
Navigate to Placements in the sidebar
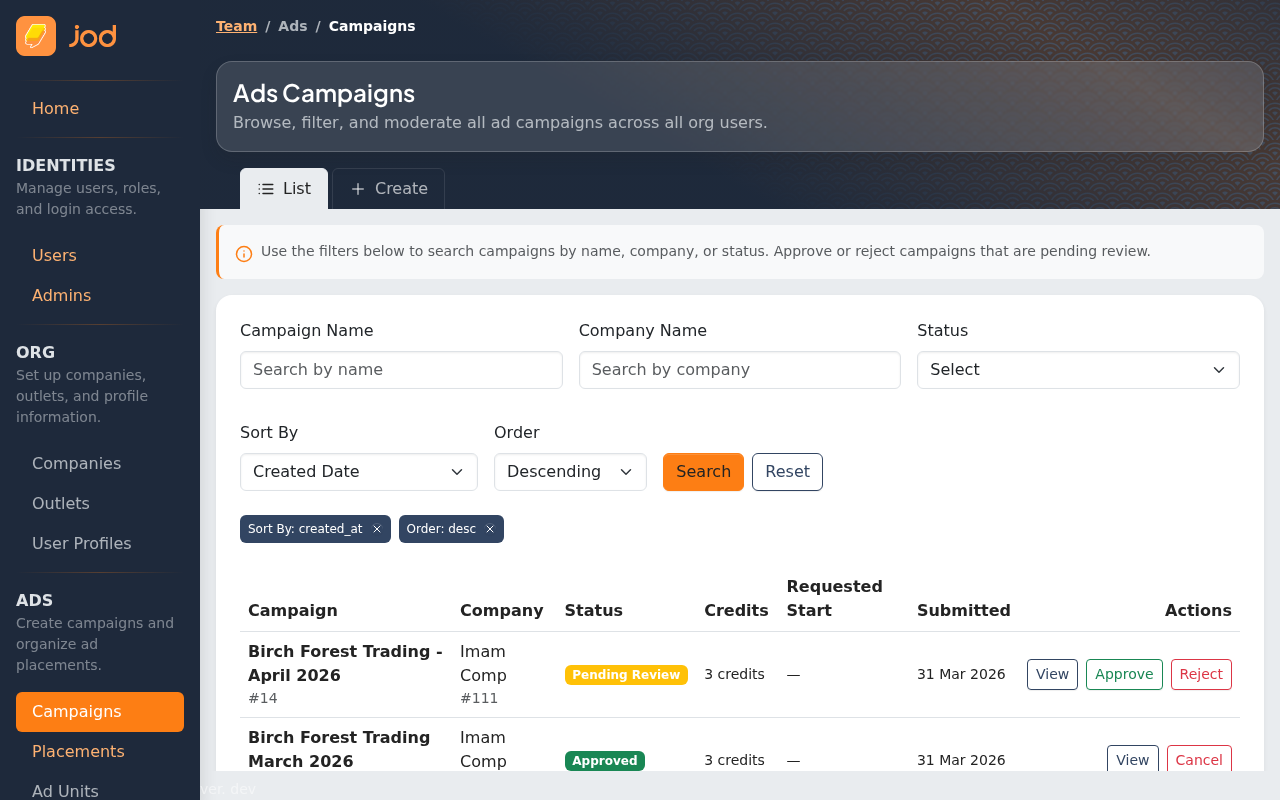click(x=78, y=751)
